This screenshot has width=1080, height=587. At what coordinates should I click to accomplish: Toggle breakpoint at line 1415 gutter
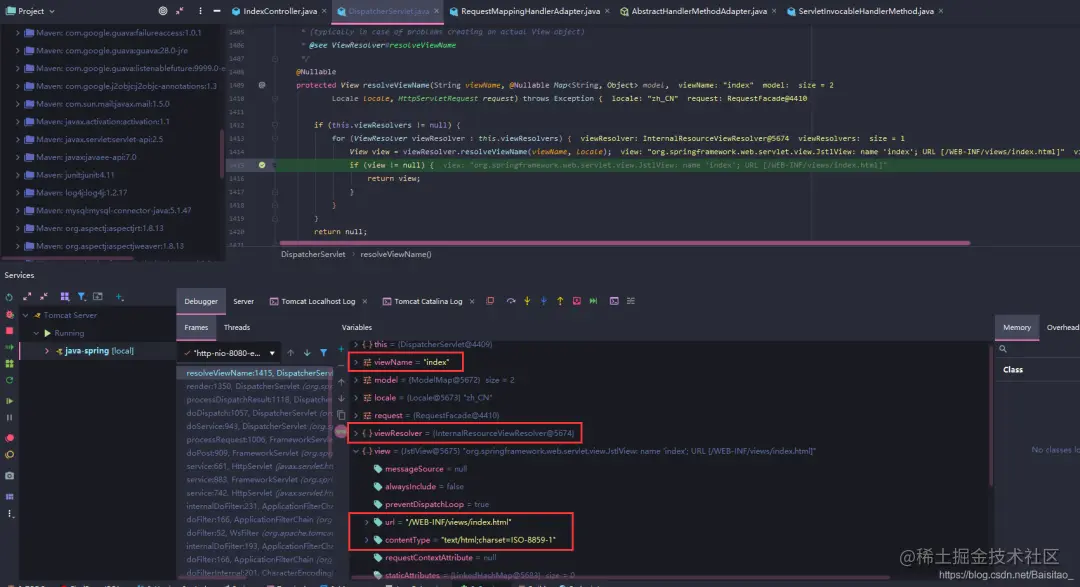click(x=262, y=165)
